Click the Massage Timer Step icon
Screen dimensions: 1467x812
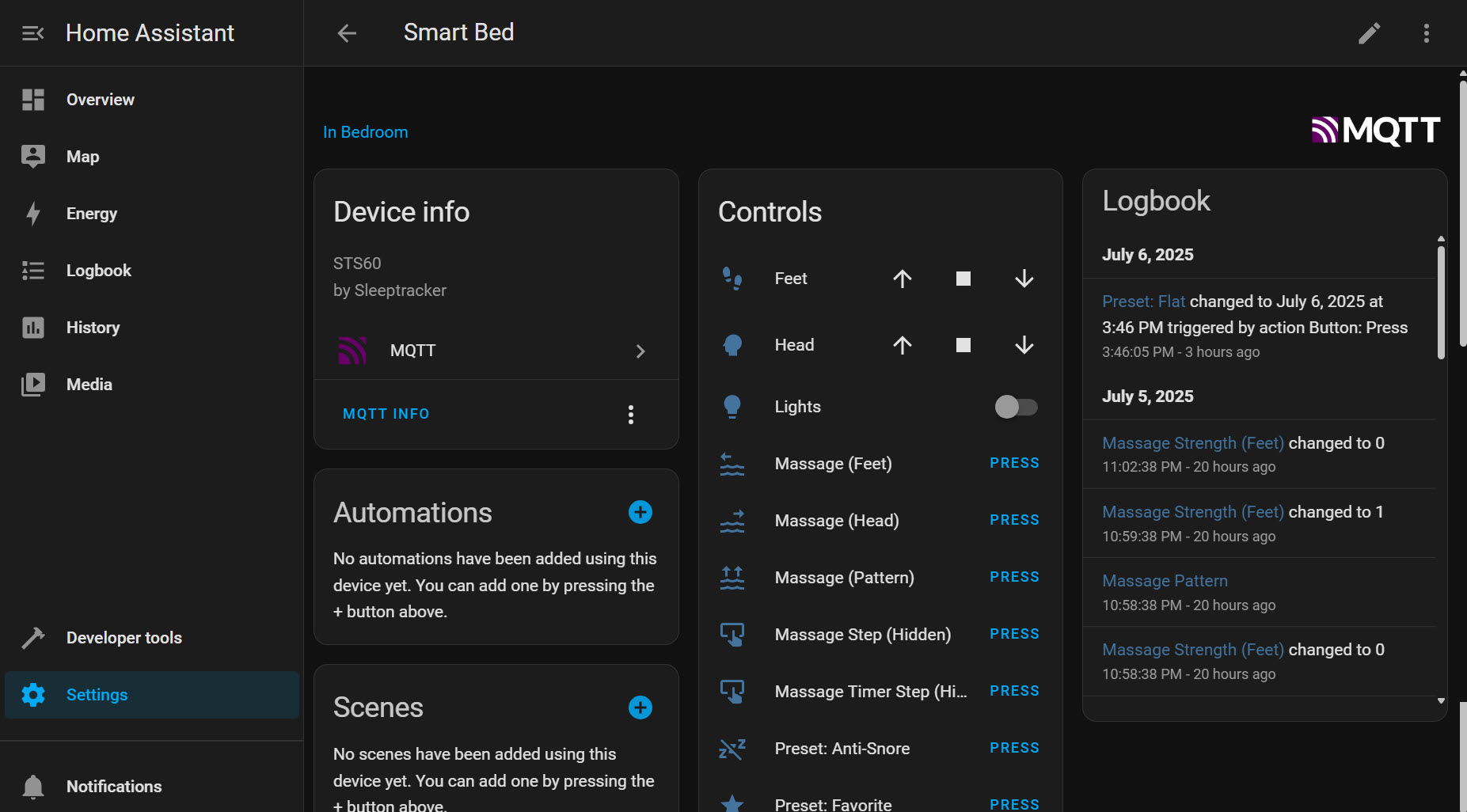(732, 692)
